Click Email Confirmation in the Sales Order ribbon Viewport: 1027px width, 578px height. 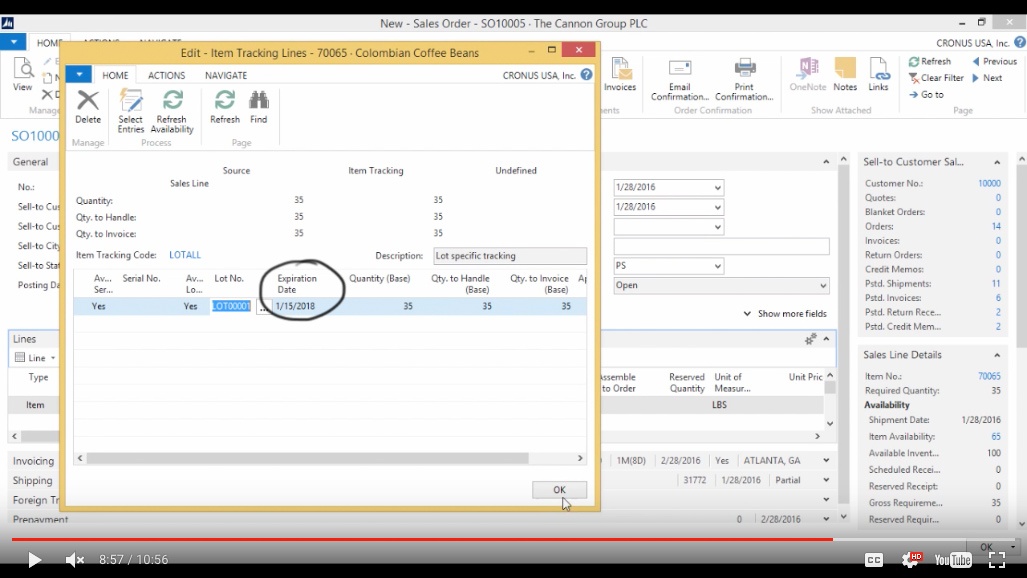(680, 79)
